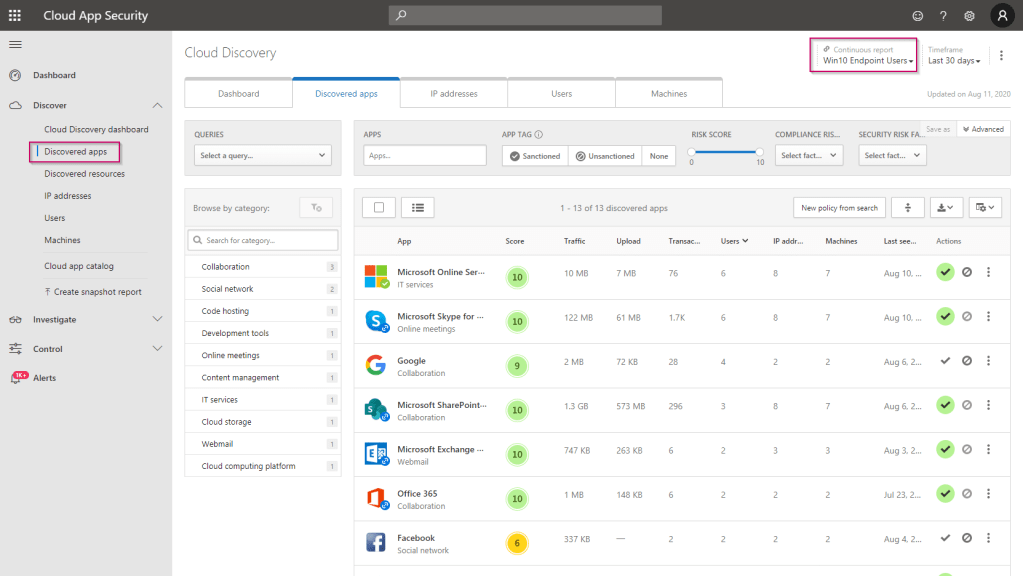Expand the Timeframe Last 30 days dropdown
Image resolution: width=1023 pixels, height=576 pixels.
tap(954, 61)
